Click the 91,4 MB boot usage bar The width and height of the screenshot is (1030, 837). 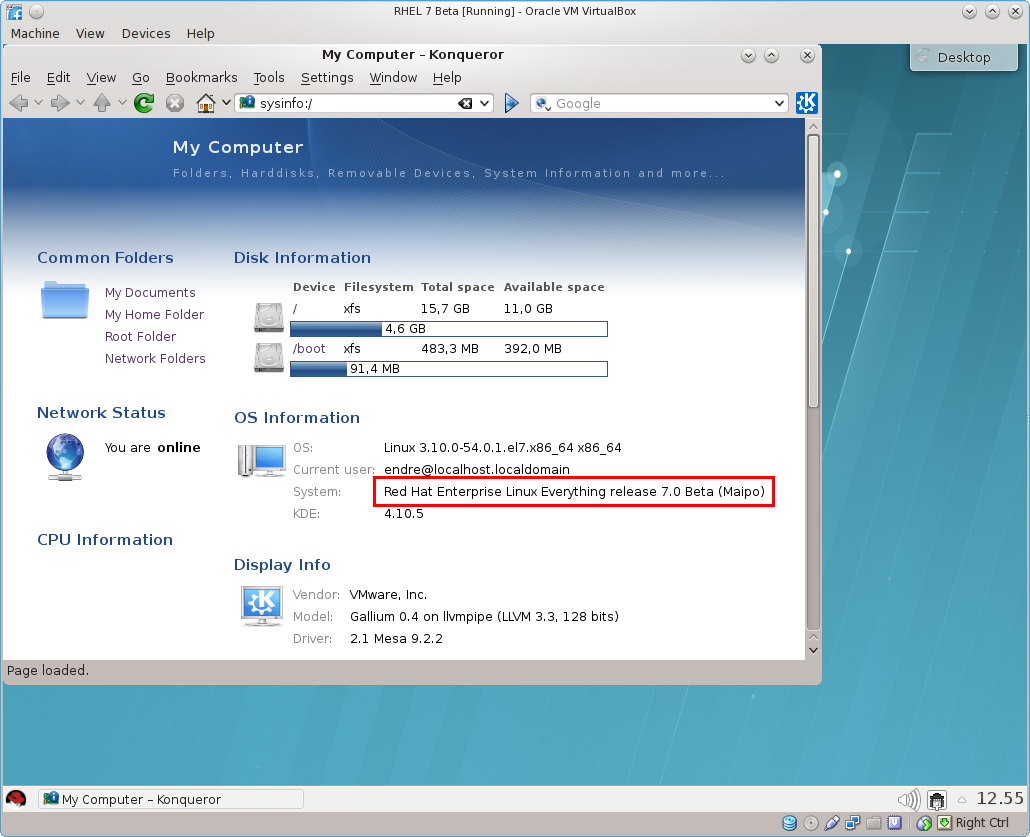click(449, 369)
